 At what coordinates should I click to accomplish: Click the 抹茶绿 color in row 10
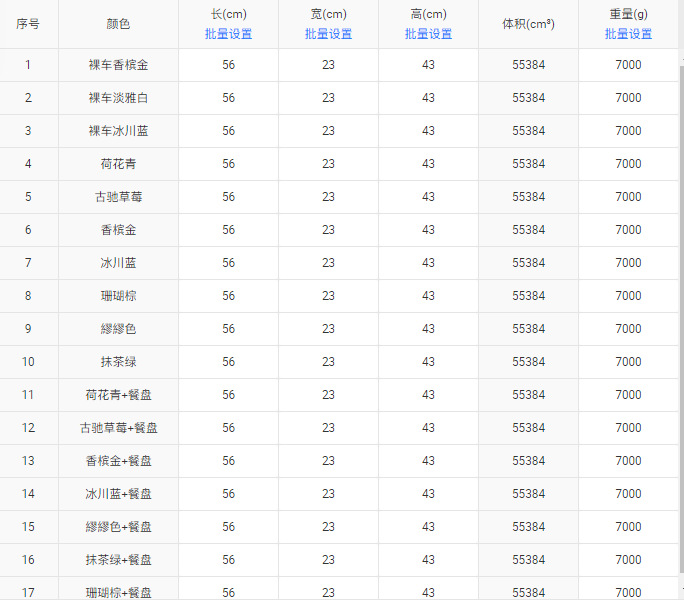[118, 362]
